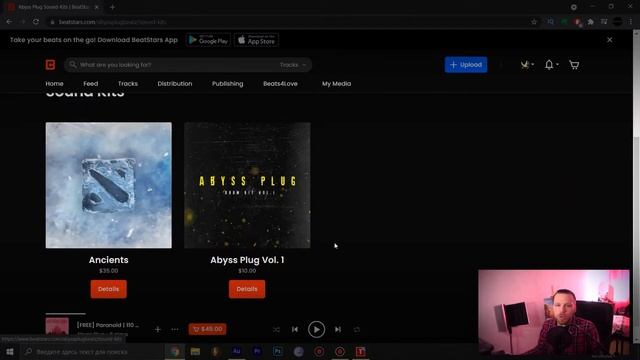Open Adobe Photoshop from the taskbar

point(278,351)
